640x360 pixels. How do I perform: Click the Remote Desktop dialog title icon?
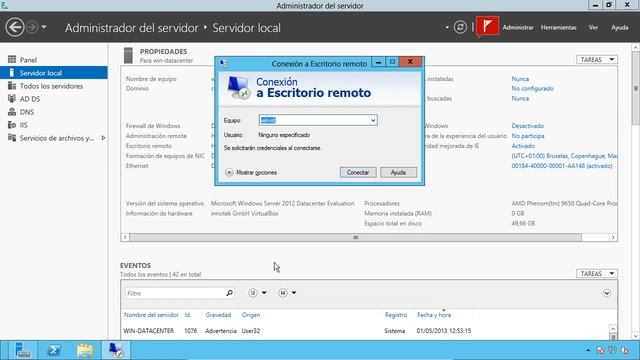(224, 64)
